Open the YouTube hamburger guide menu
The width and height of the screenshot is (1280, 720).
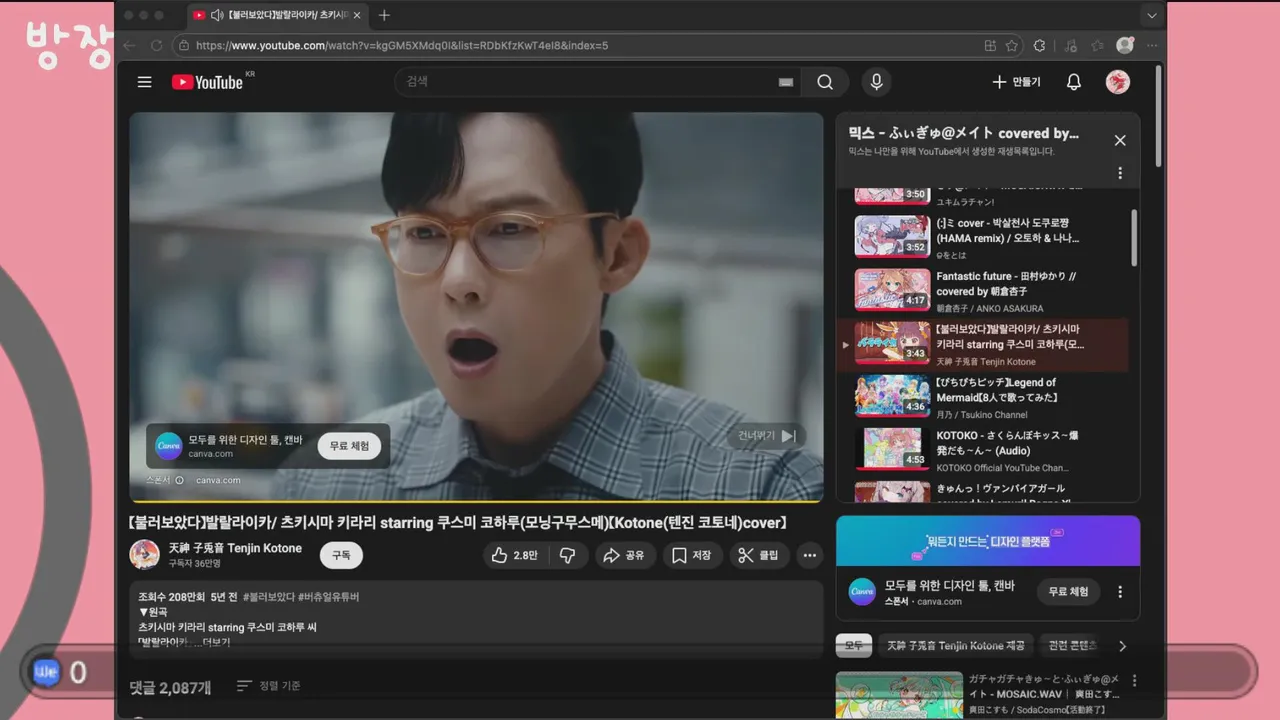[145, 82]
